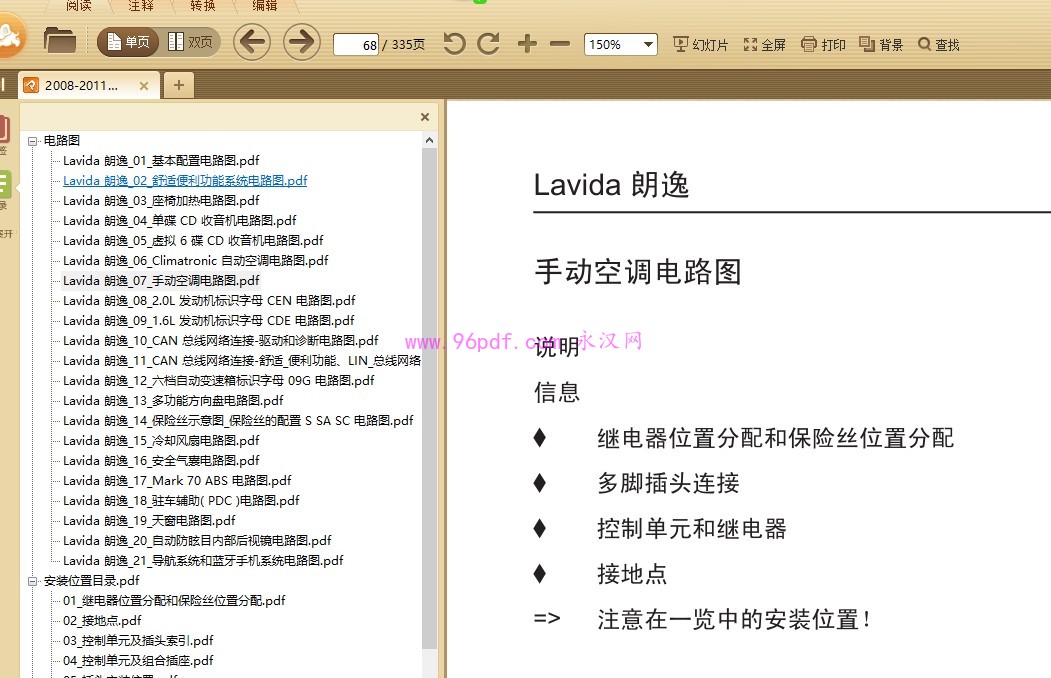
Task: Select Lavida 朗逸_07_手动空调电路图.pdf
Action: 161,281
